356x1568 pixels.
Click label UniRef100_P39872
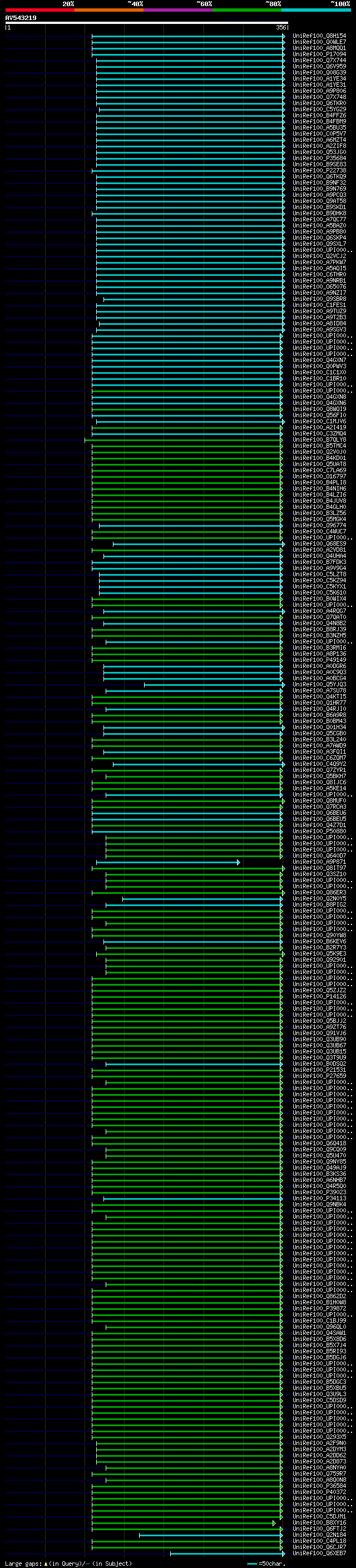click(x=319, y=1309)
